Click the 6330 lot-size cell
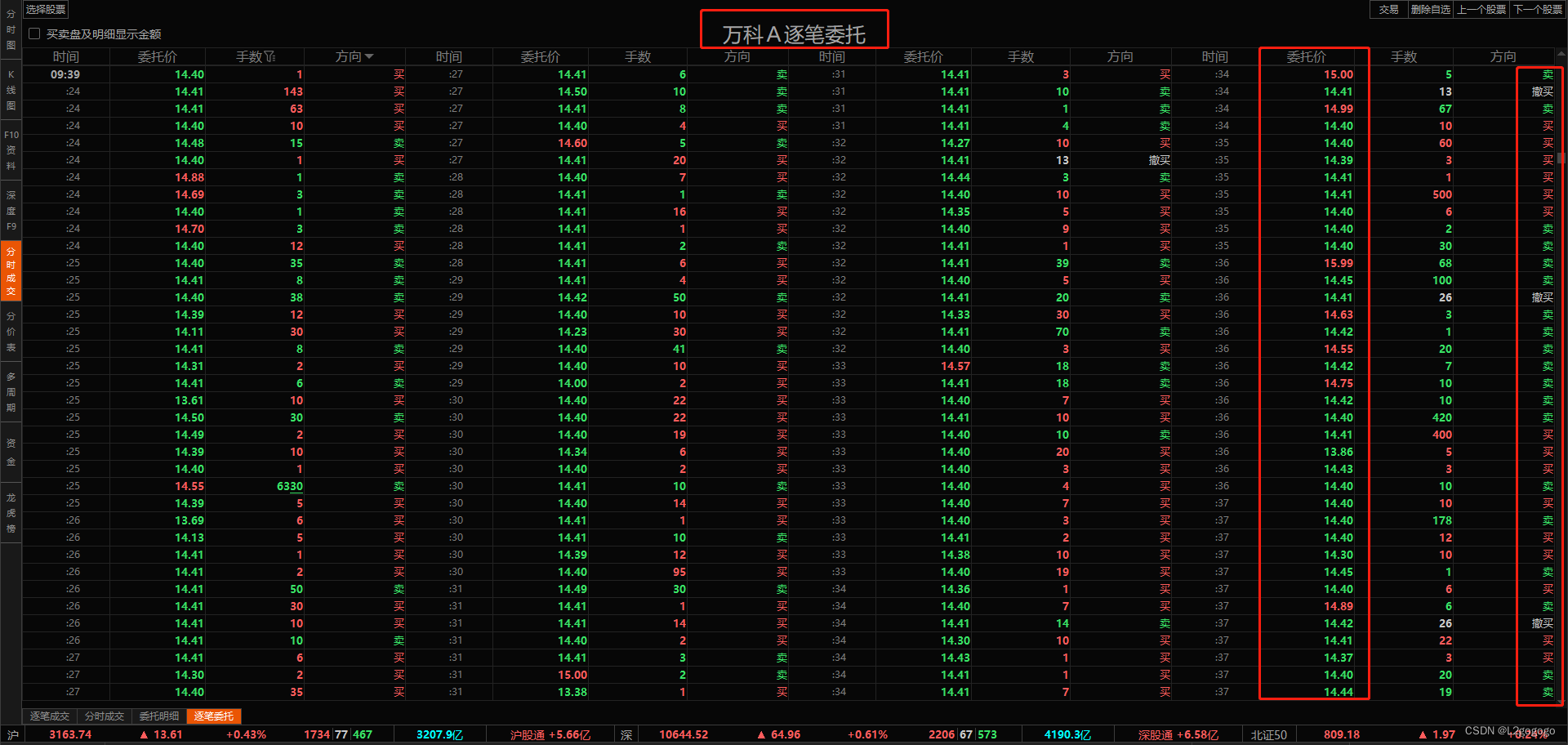The width and height of the screenshot is (1568, 745). pos(290,486)
